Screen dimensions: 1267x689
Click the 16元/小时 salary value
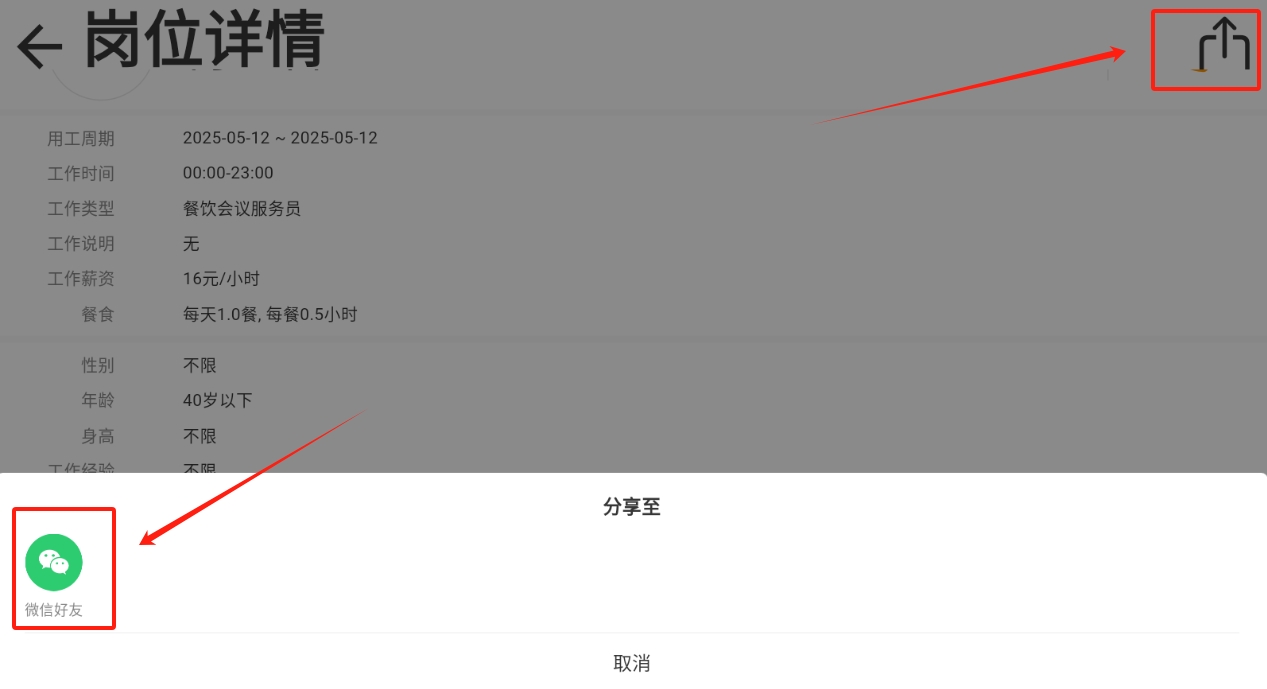click(x=221, y=279)
